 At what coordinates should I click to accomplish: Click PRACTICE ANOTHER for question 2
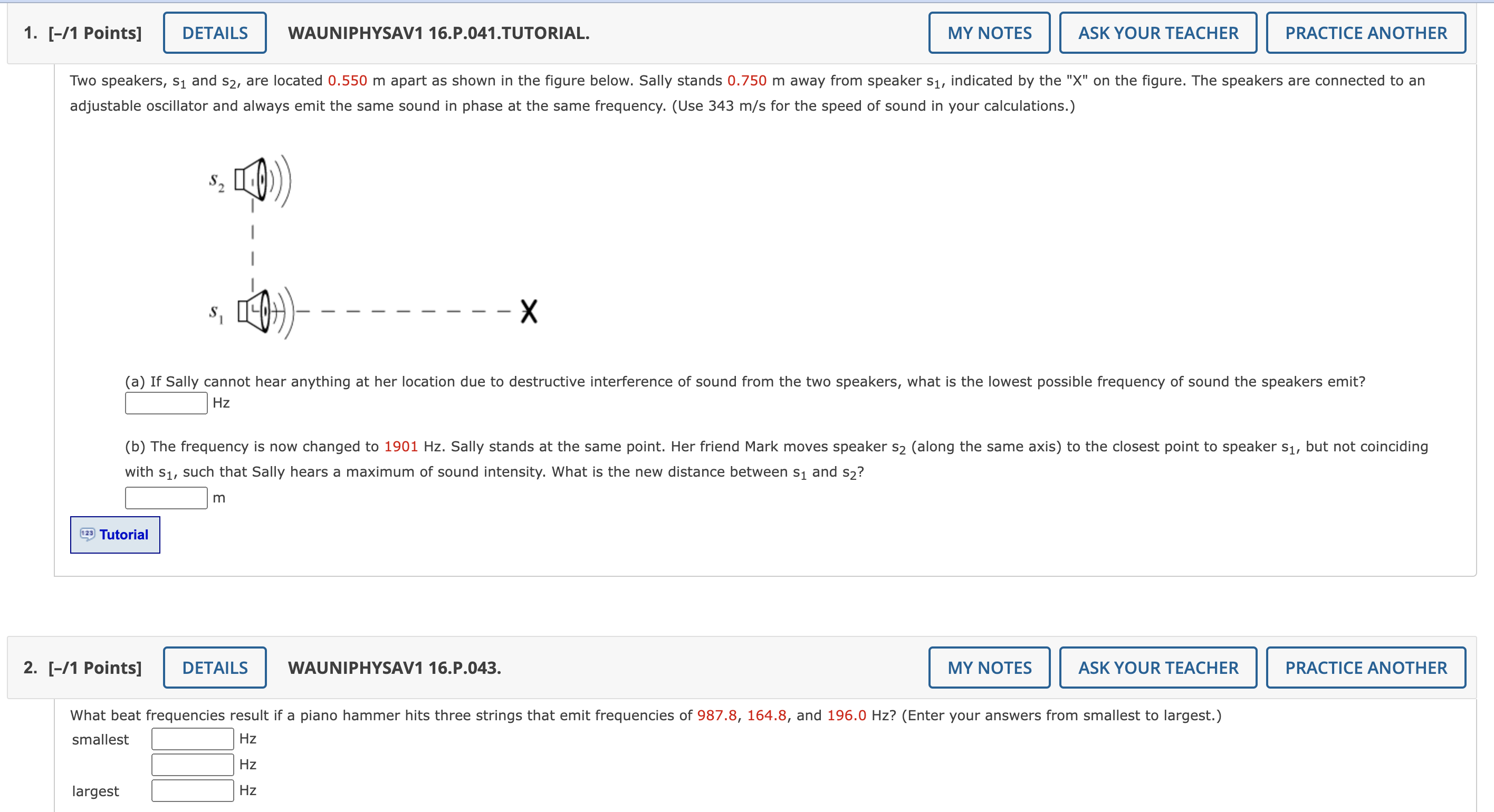(1365, 667)
